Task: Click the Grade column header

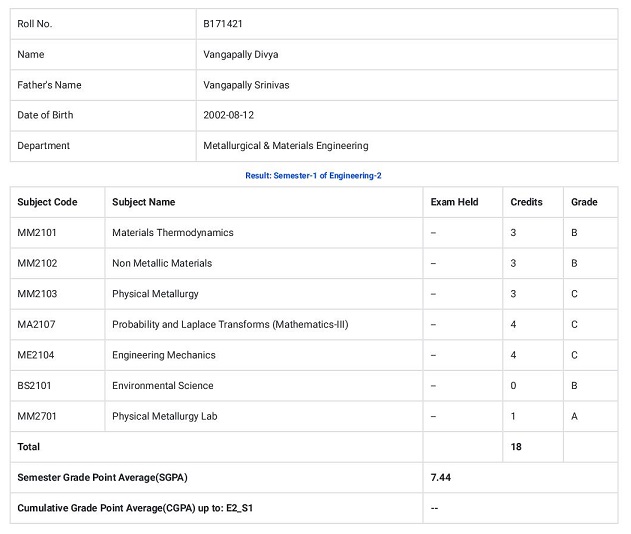Action: 584,202
